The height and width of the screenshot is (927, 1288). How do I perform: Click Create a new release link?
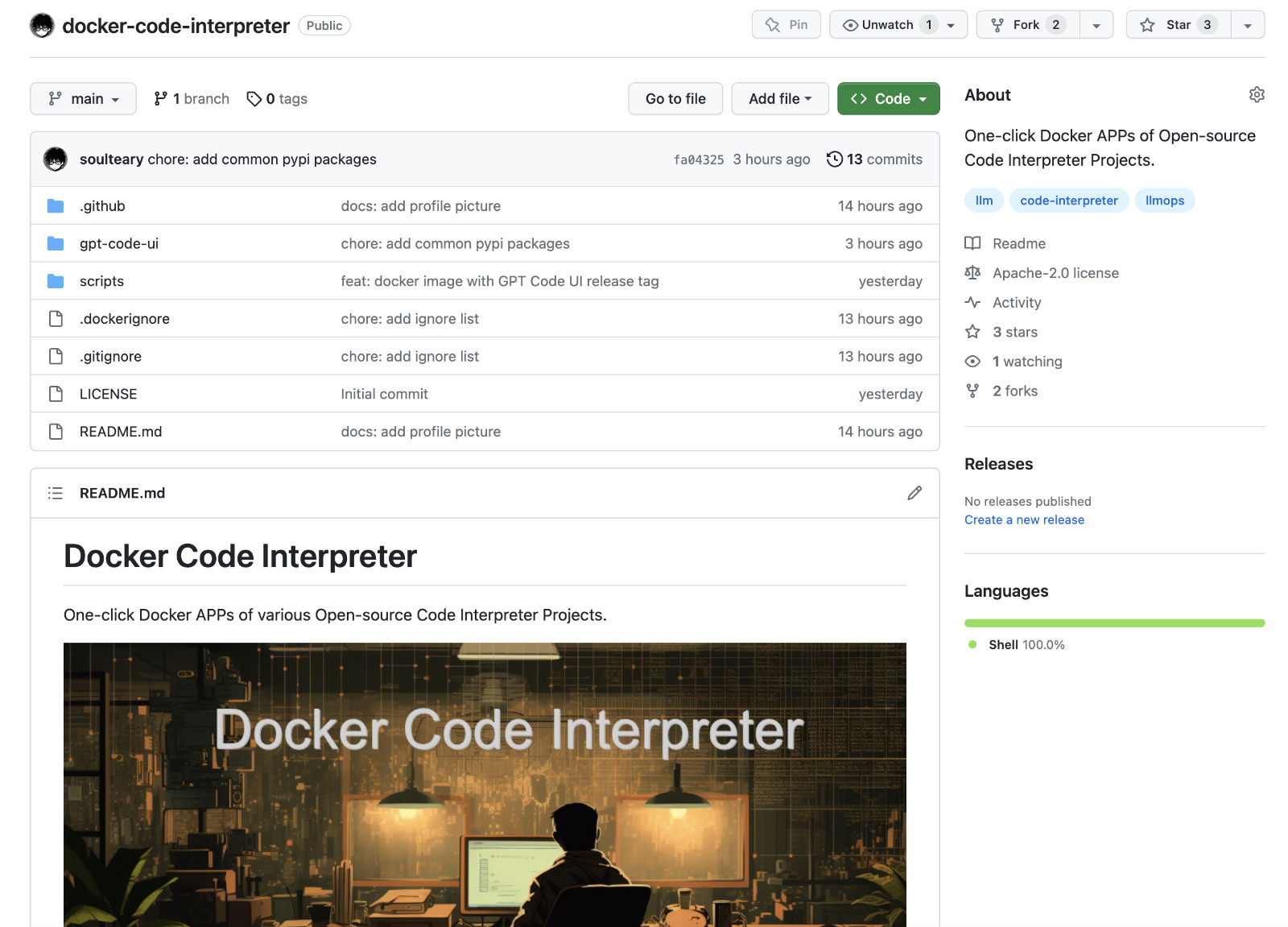point(1024,520)
